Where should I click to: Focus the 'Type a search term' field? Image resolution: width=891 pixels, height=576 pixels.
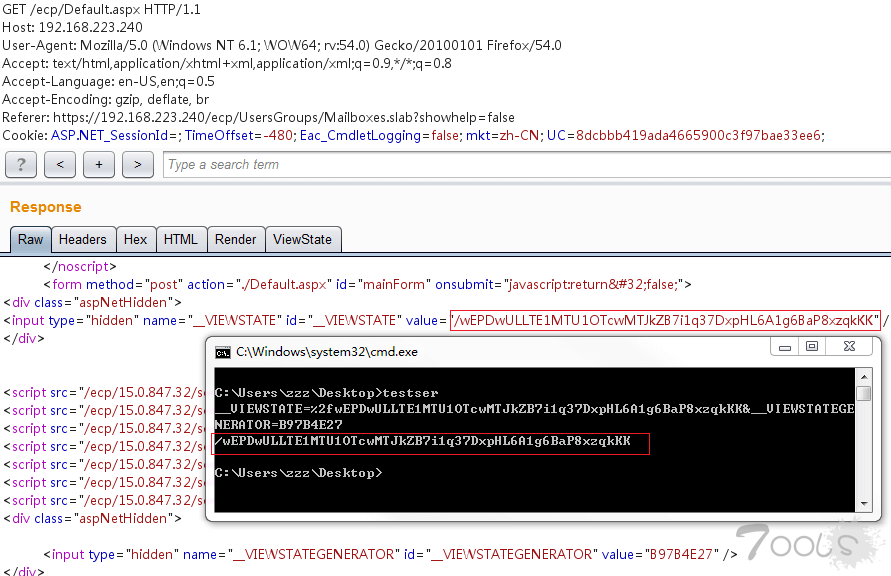pyautogui.click(x=527, y=165)
